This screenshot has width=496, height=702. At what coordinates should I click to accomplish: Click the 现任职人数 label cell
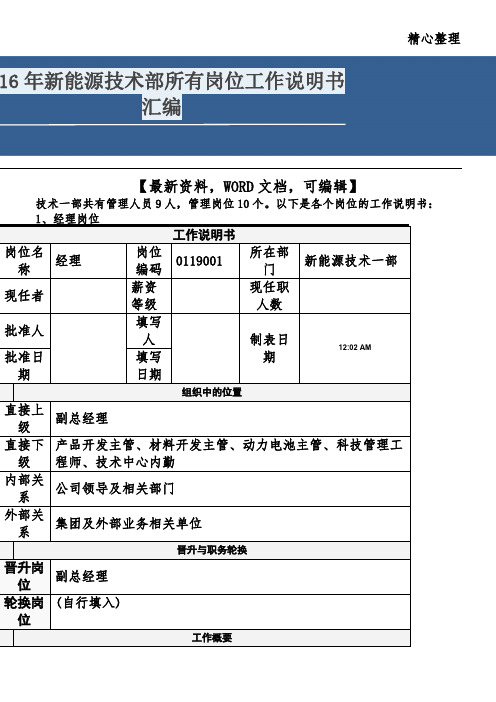[x=269, y=296]
